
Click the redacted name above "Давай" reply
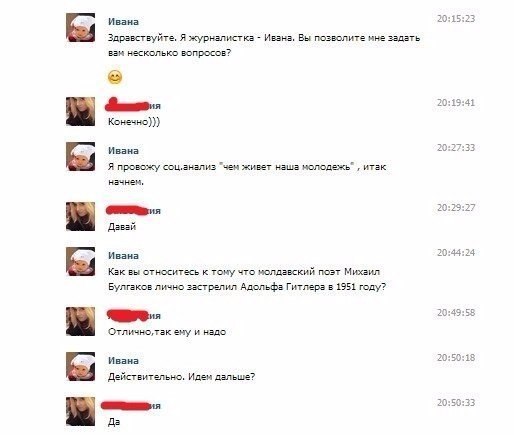pos(133,211)
